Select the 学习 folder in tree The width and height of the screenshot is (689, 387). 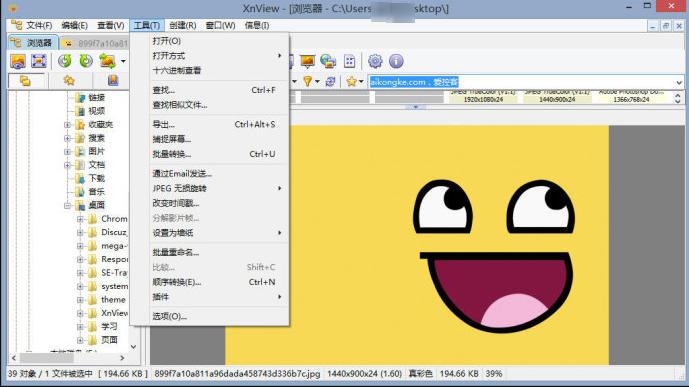point(109,327)
